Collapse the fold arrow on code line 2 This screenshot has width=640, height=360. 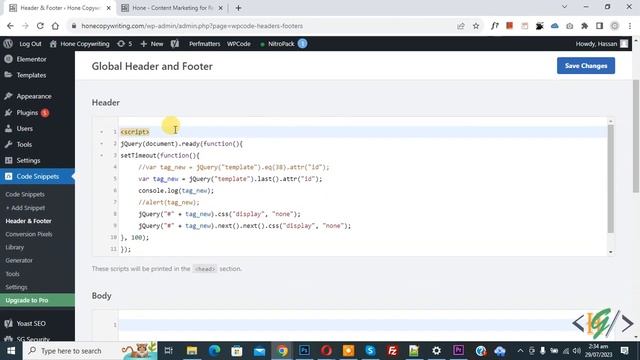click(102, 144)
